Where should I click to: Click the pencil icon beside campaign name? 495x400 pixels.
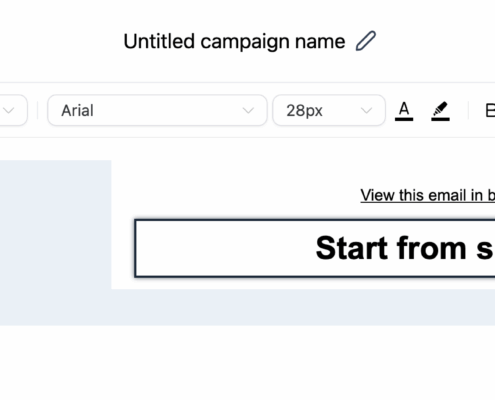pyautogui.click(x=366, y=41)
